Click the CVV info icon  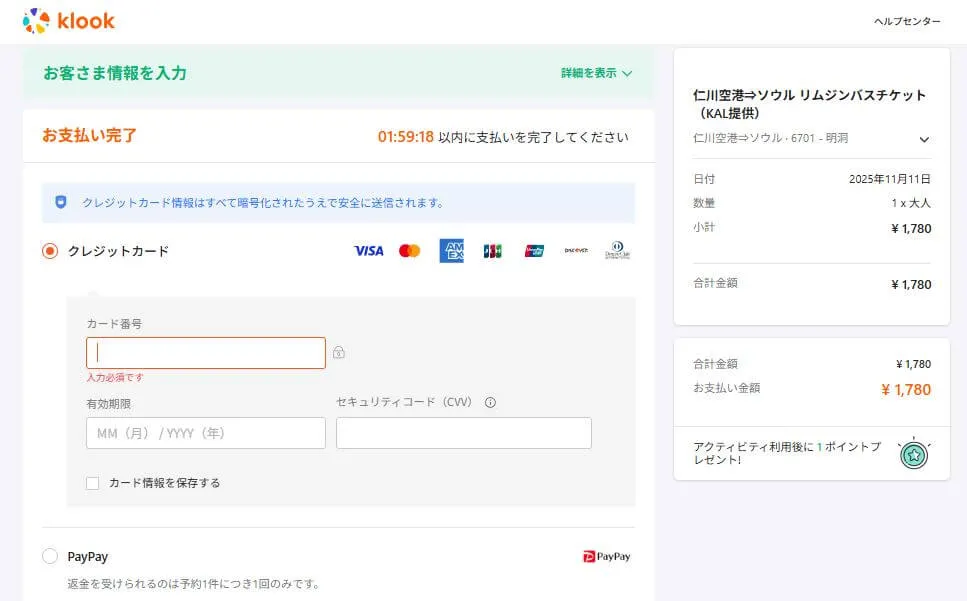point(490,402)
